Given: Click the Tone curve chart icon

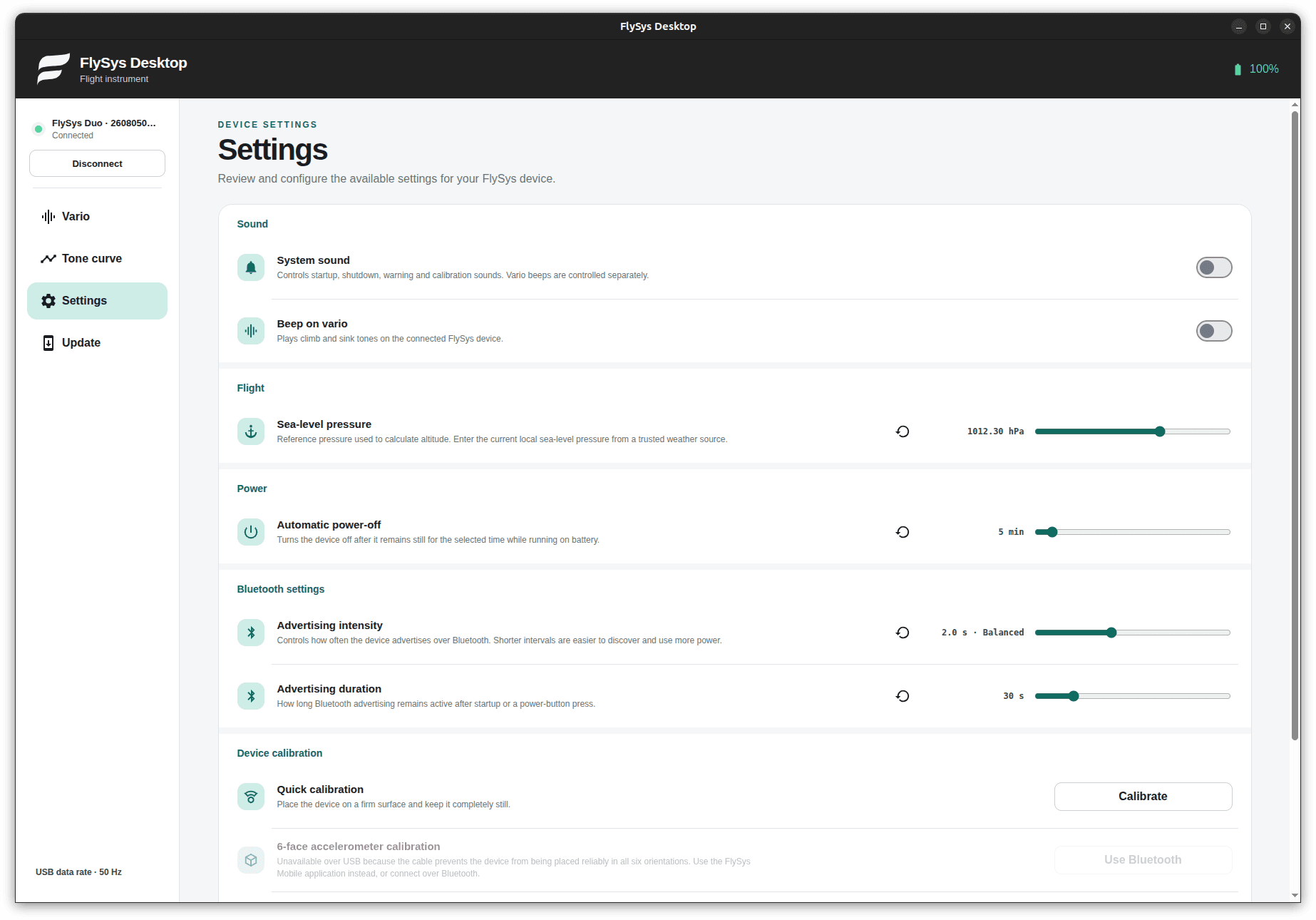Looking at the screenshot, I should 48,259.
